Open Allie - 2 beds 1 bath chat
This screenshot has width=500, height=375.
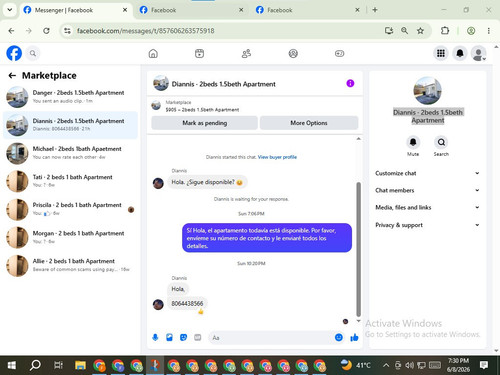(70, 265)
